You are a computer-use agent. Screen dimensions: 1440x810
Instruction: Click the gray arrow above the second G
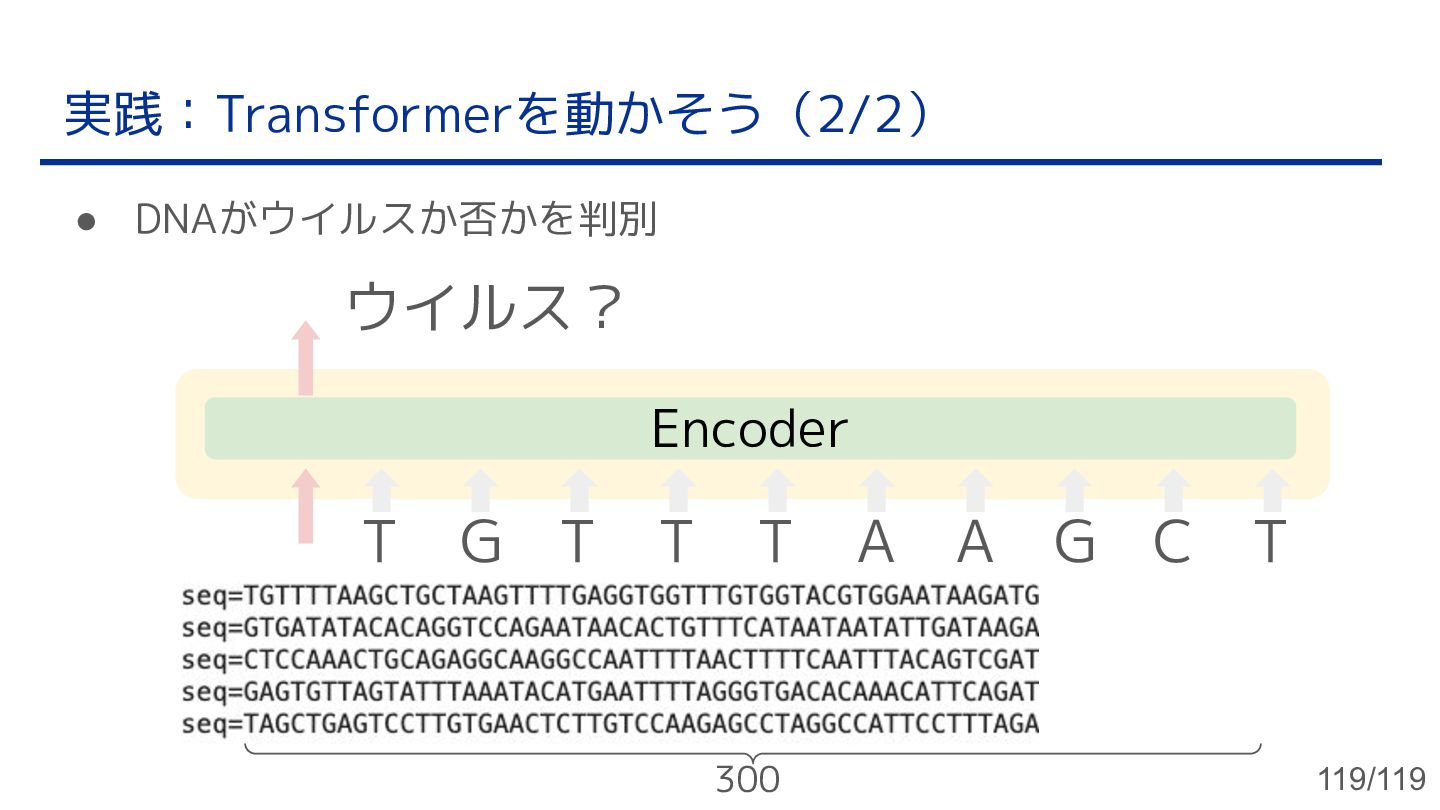[1074, 490]
